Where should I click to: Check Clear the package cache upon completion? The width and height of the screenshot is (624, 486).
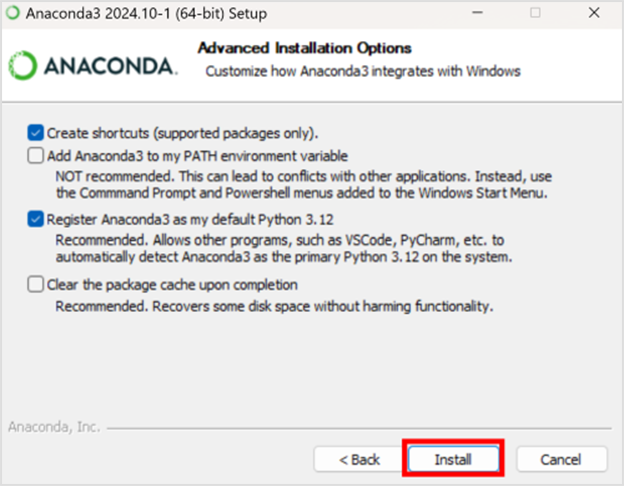pyautogui.click(x=37, y=285)
